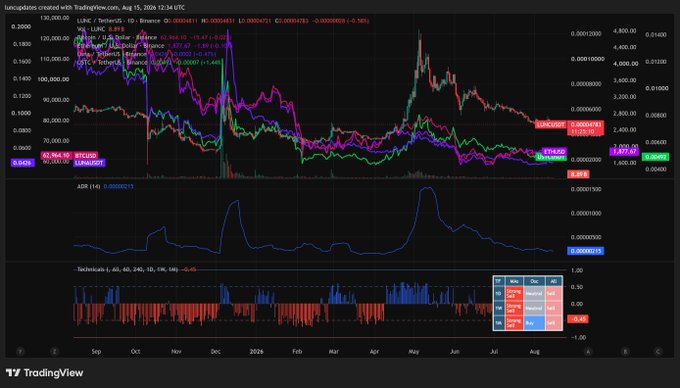Click the Y scale marker

click(20, 352)
